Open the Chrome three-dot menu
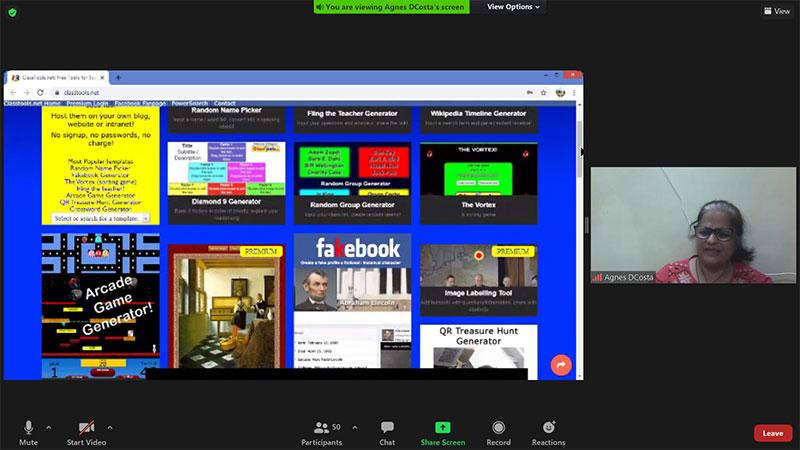This screenshot has width=800, height=450. tap(574, 92)
